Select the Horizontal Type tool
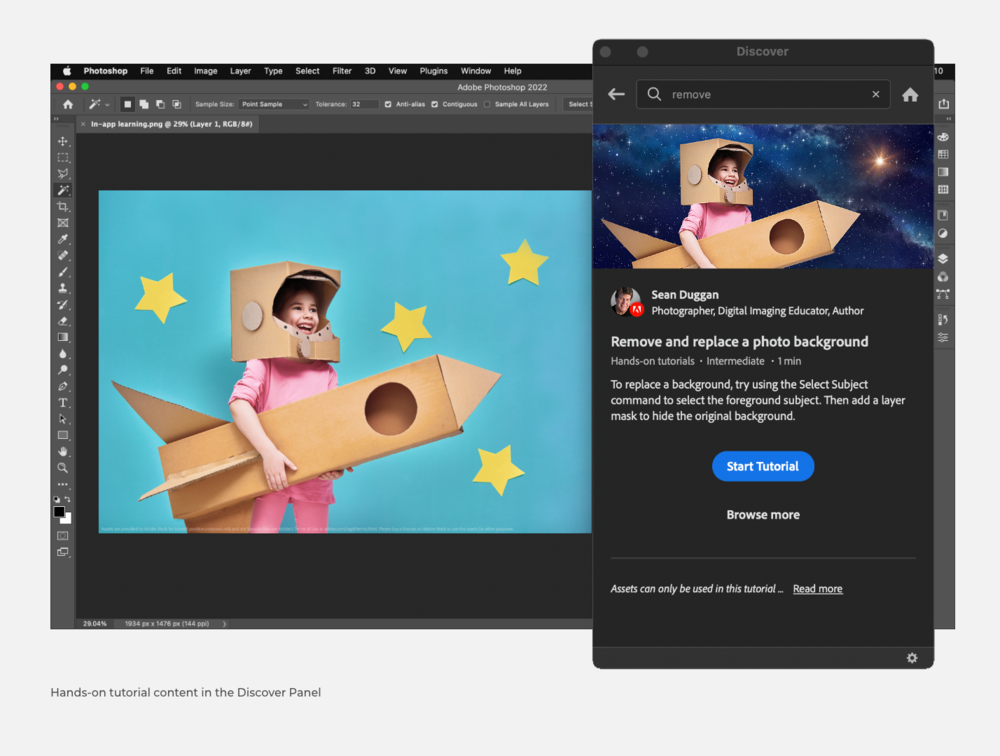The width and height of the screenshot is (1000, 756). (x=62, y=403)
